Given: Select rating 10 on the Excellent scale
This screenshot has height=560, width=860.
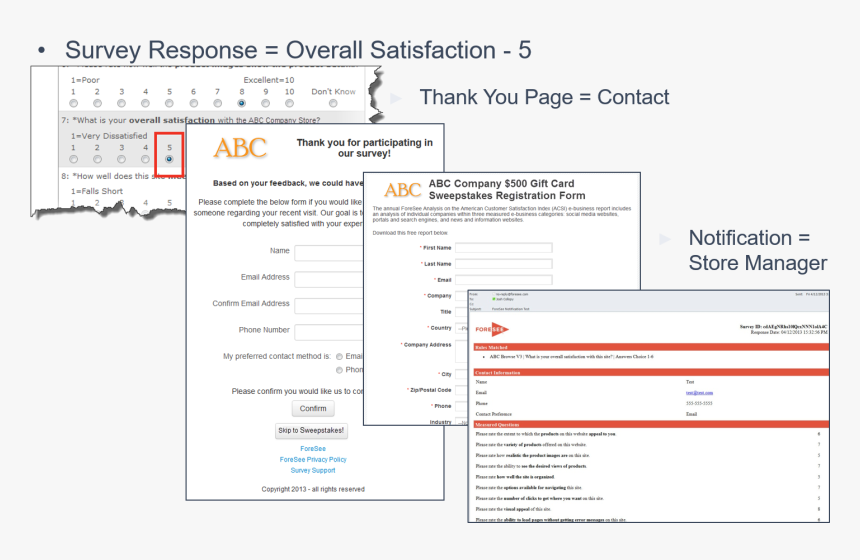Looking at the screenshot, I should tap(289, 103).
